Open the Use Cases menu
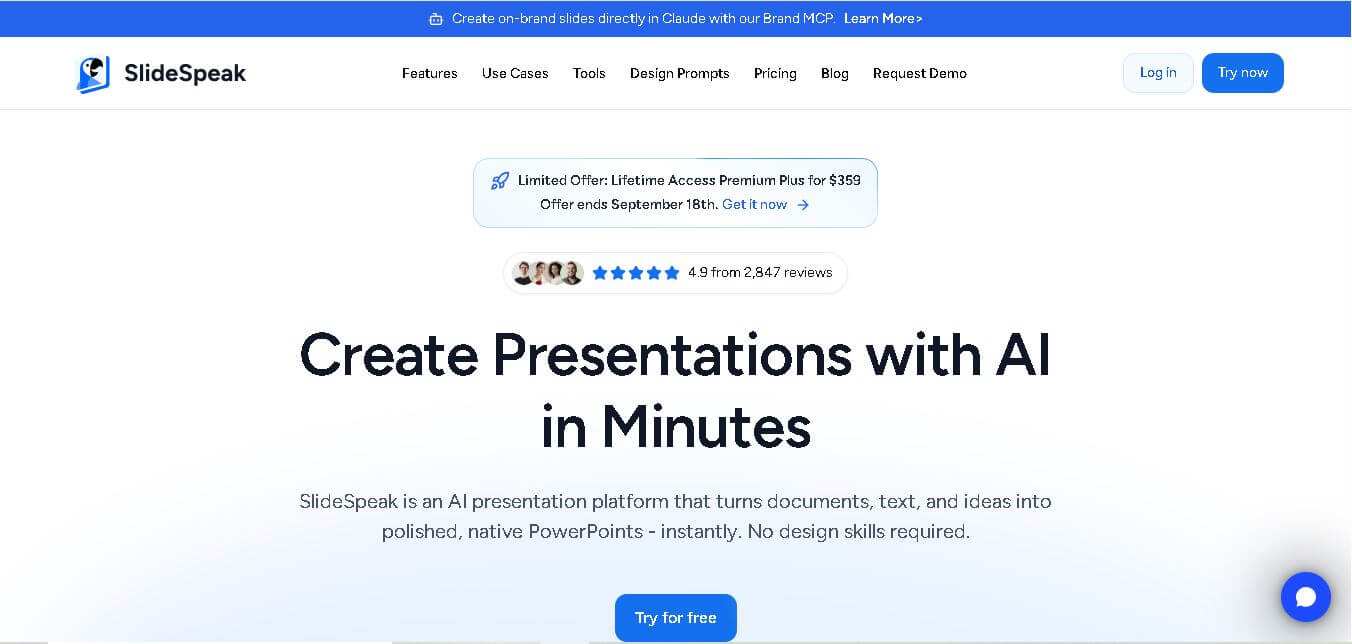This screenshot has height=644, width=1352. point(515,73)
